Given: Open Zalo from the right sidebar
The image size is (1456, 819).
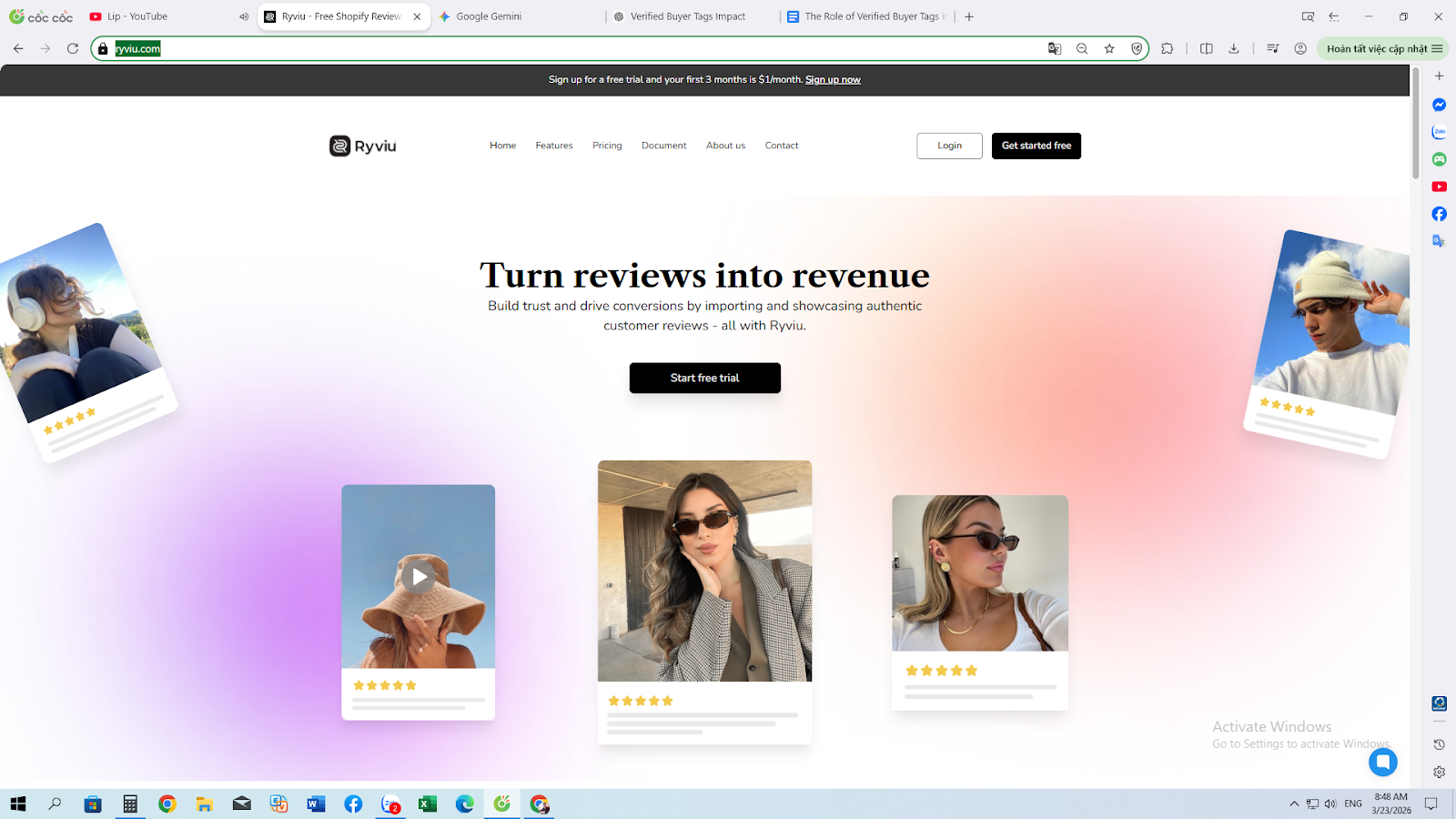Looking at the screenshot, I should point(1439,132).
